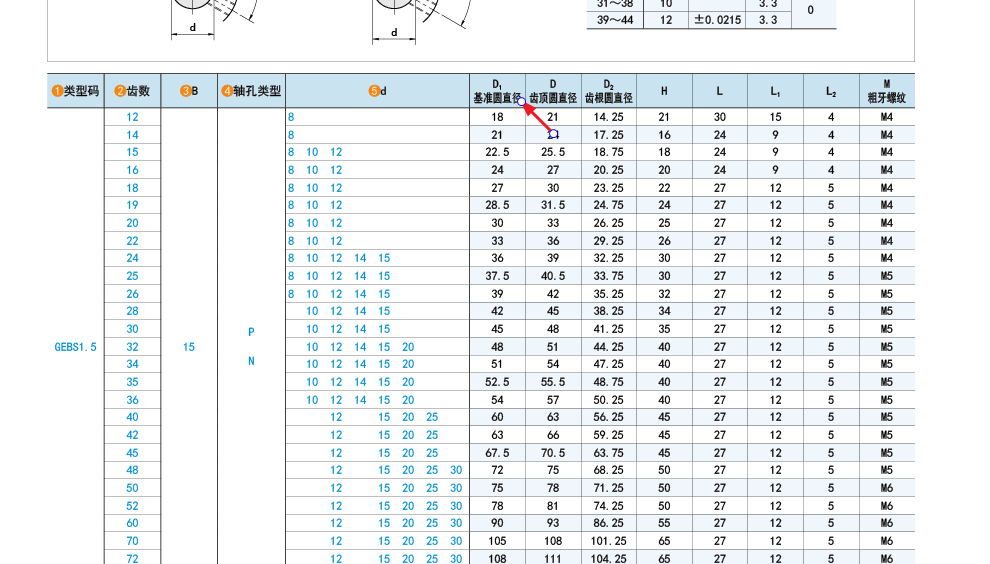Viewport: 990px width, 564px height.
Task: Pick bore d 20 in the 45-tooth row
Action: coord(408,453)
